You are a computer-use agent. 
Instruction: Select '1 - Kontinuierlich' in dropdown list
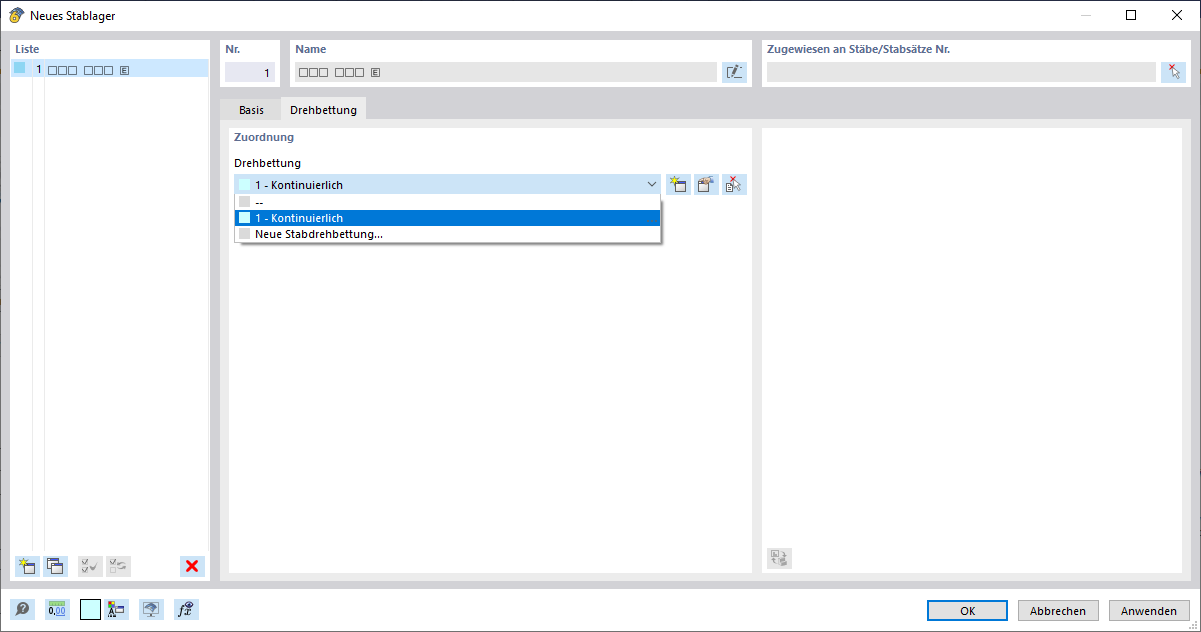447,217
